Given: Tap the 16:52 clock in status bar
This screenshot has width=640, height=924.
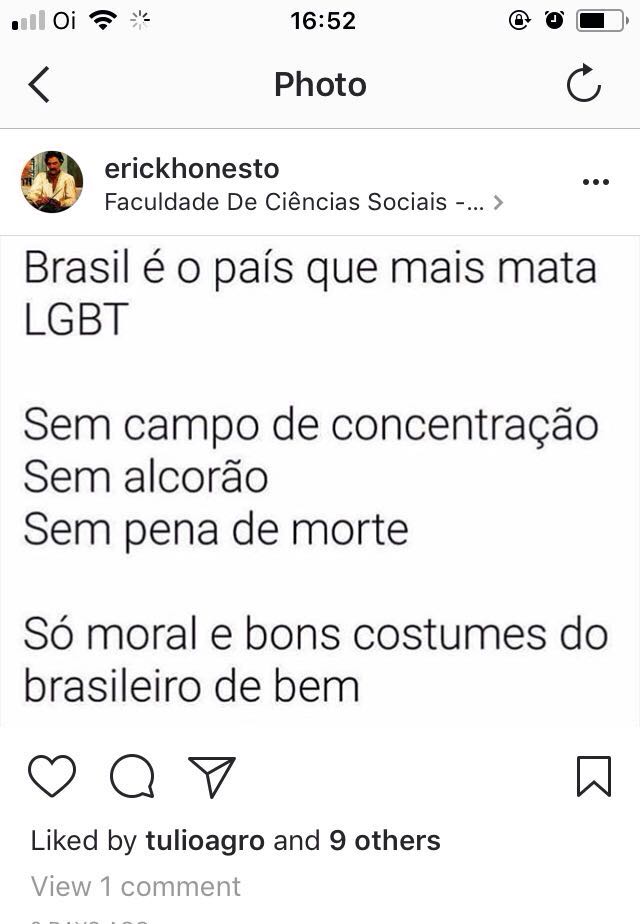Looking at the screenshot, I should 323,21.
